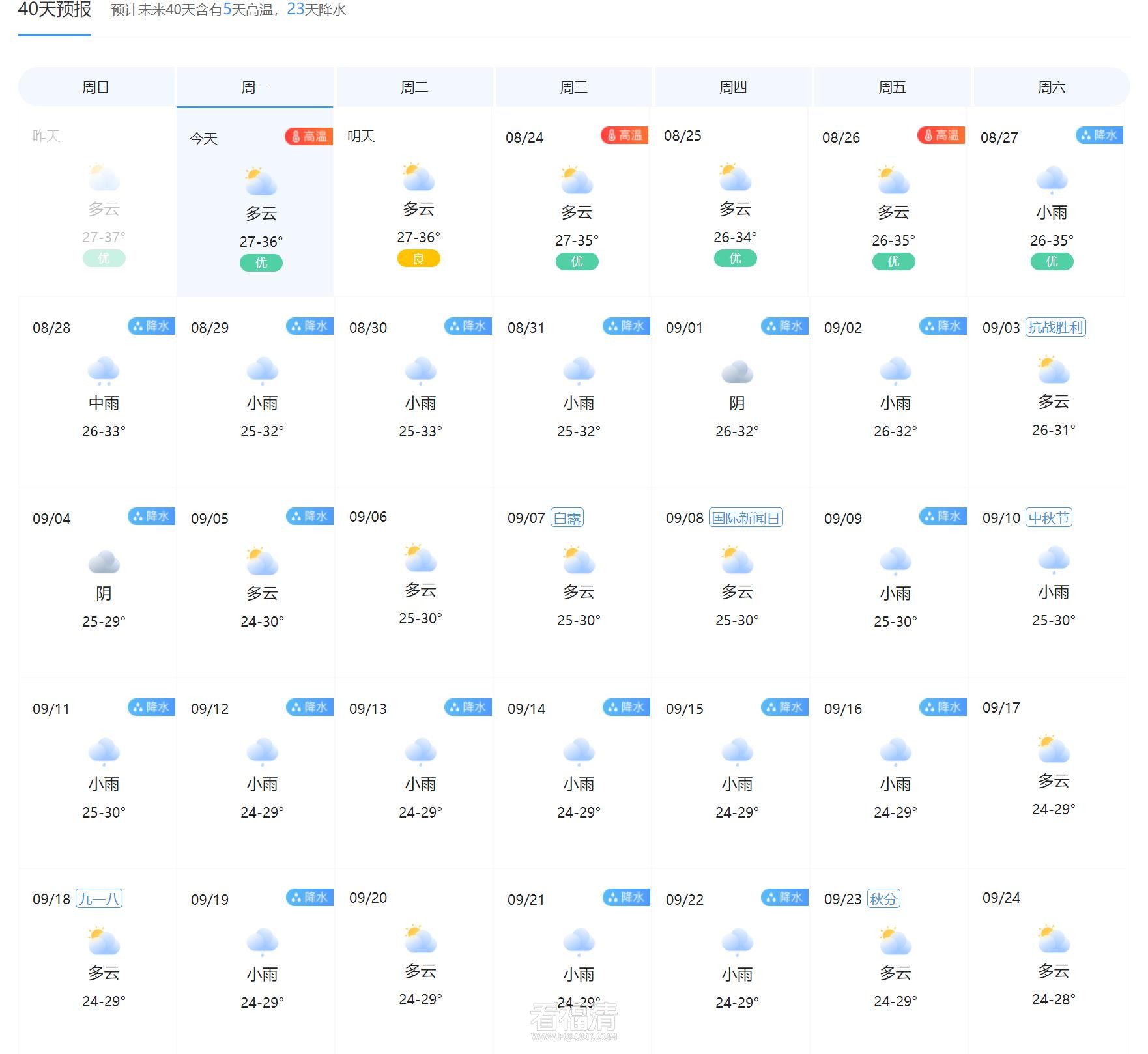The width and height of the screenshot is (1148, 1054).
Task: Switch to the 40天预报 tab
Action: [55, 11]
